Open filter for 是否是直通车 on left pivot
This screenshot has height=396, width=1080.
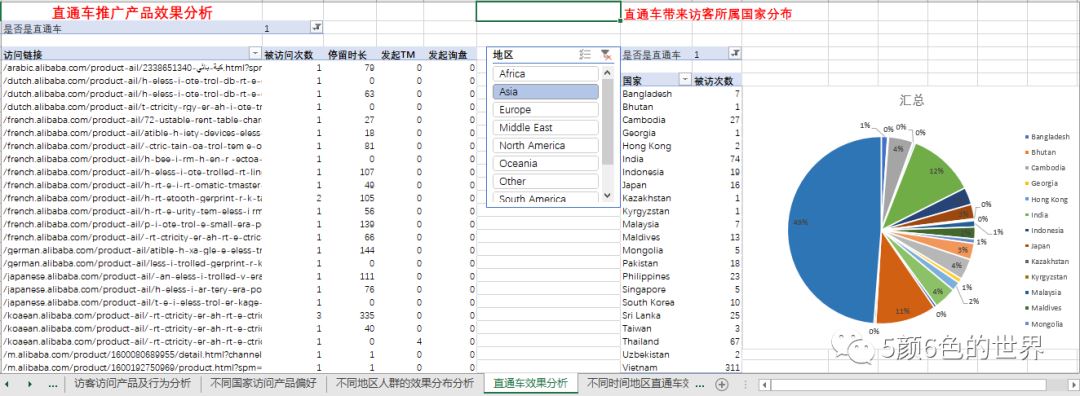[317, 28]
